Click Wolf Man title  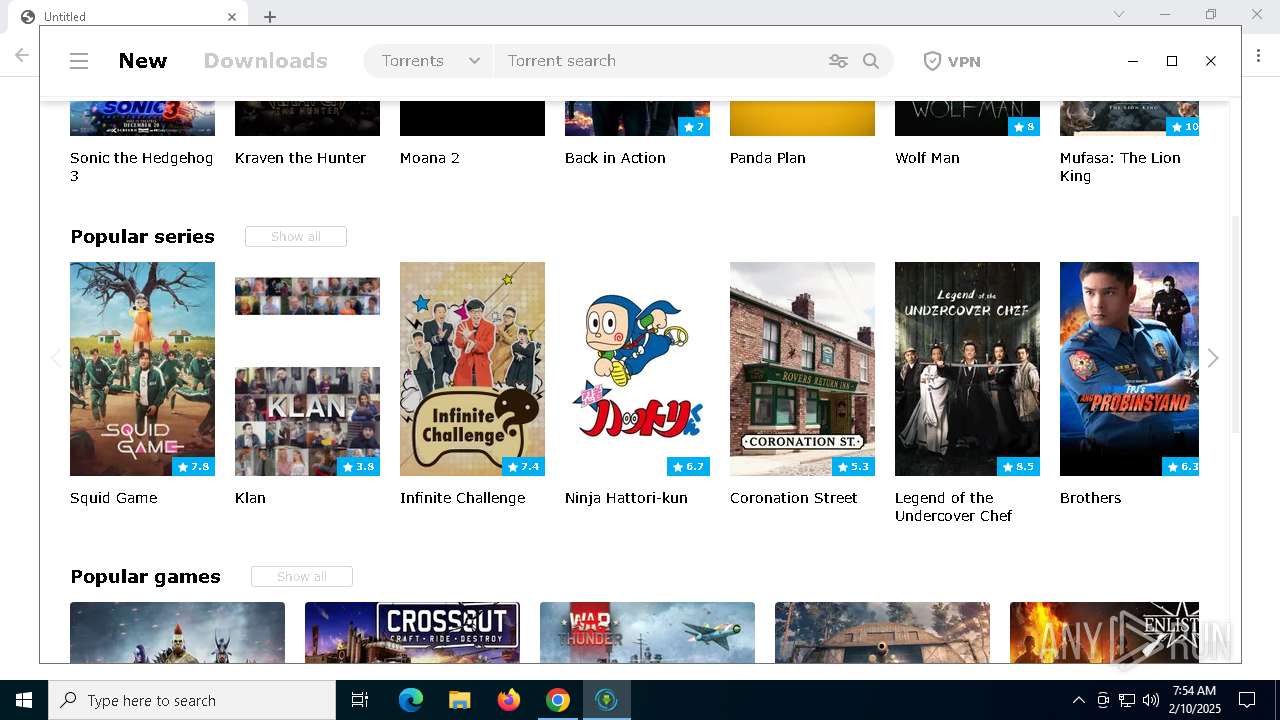[x=927, y=158]
